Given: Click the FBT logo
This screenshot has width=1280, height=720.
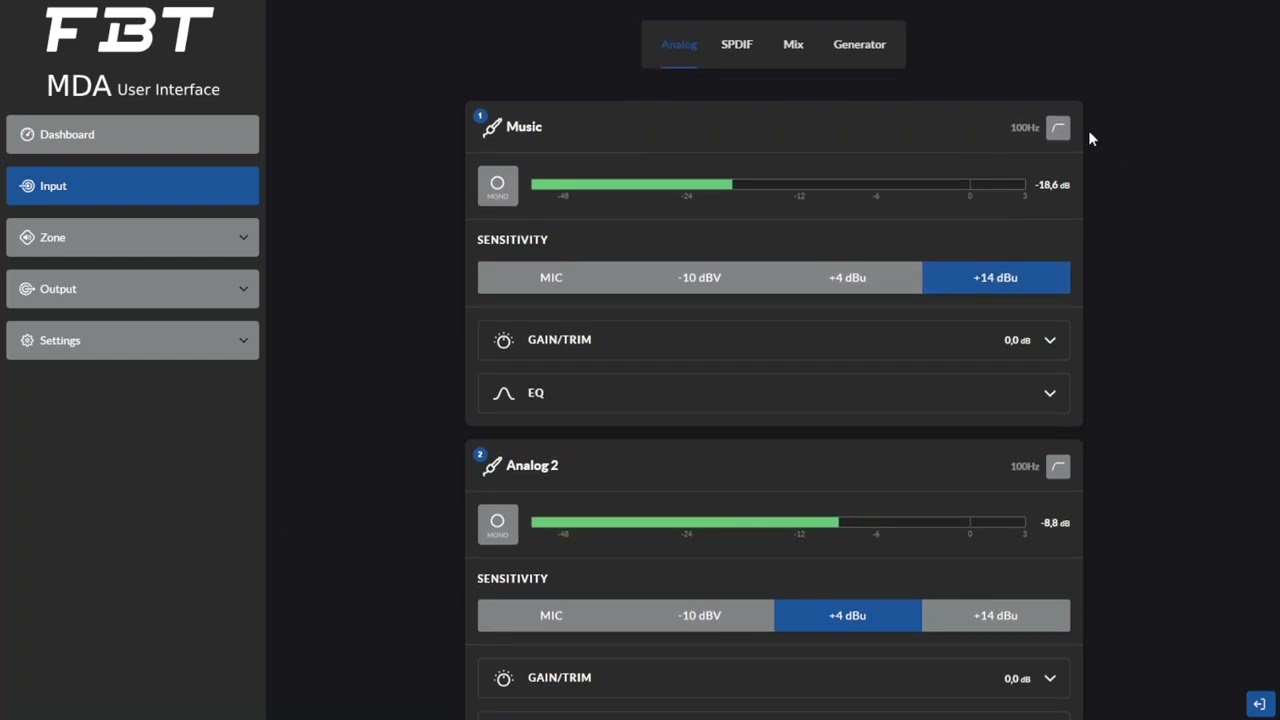Looking at the screenshot, I should tap(130, 31).
